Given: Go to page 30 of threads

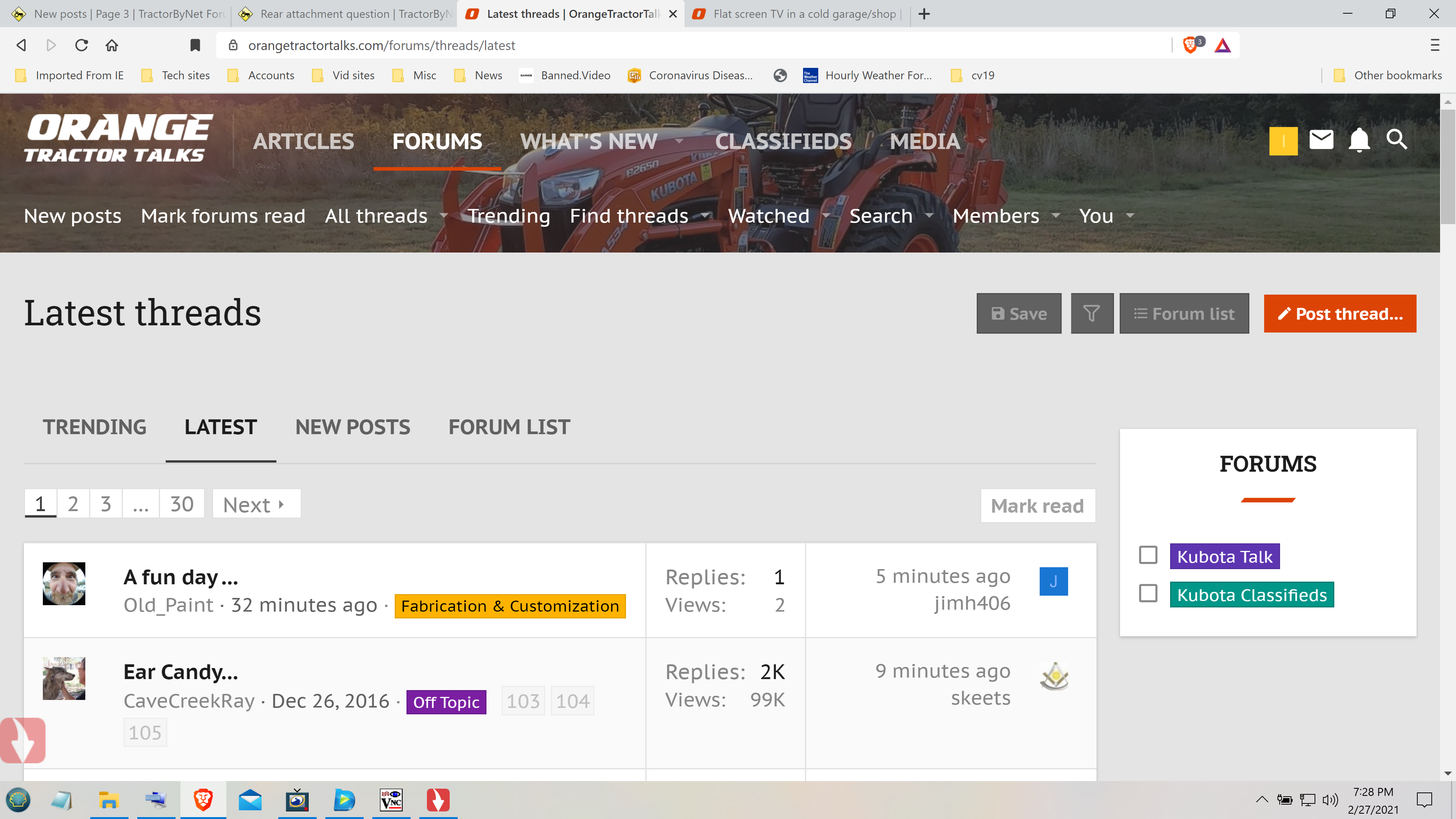Looking at the screenshot, I should (x=182, y=504).
